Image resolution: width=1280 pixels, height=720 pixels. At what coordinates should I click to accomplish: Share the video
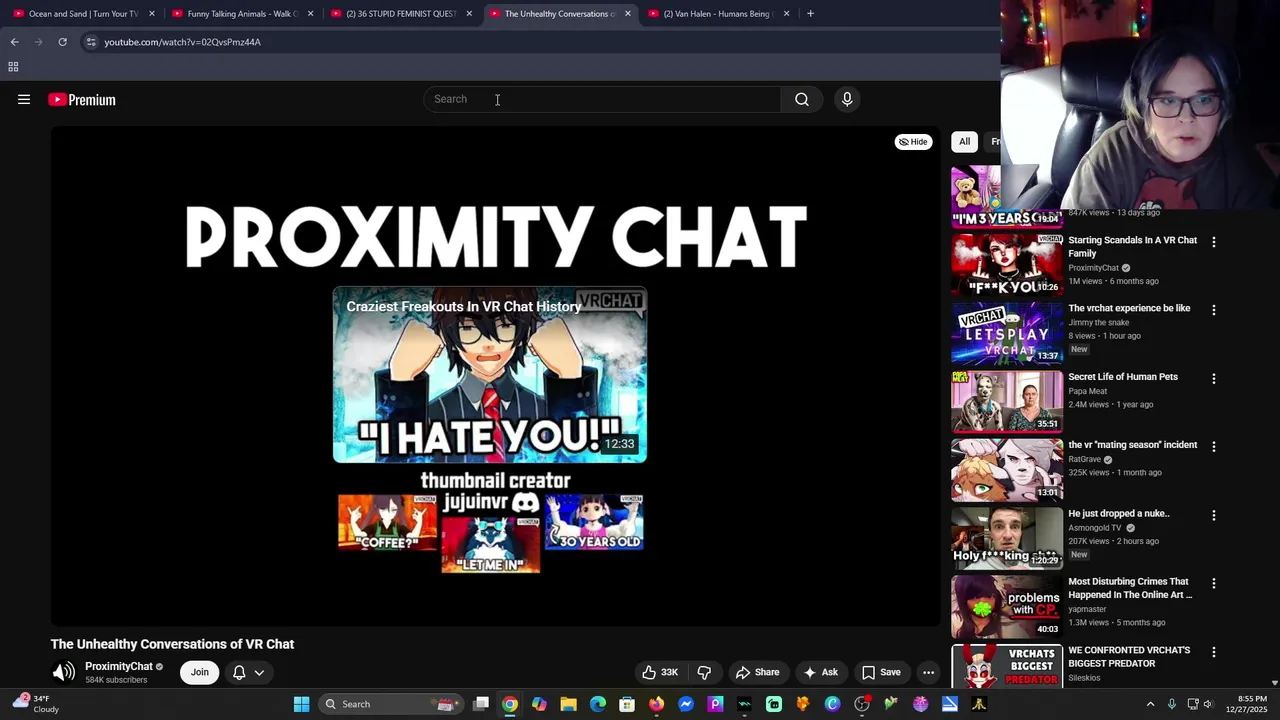tap(757, 672)
